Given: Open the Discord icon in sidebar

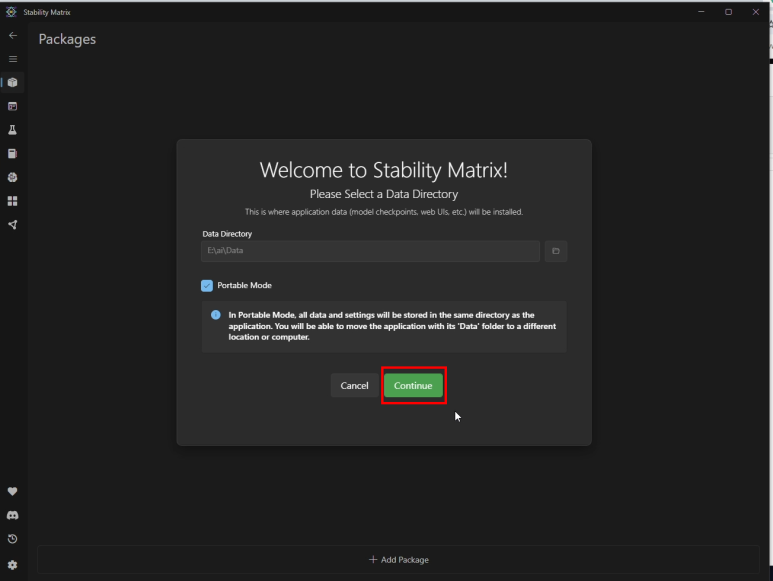Looking at the screenshot, I should [x=13, y=515].
